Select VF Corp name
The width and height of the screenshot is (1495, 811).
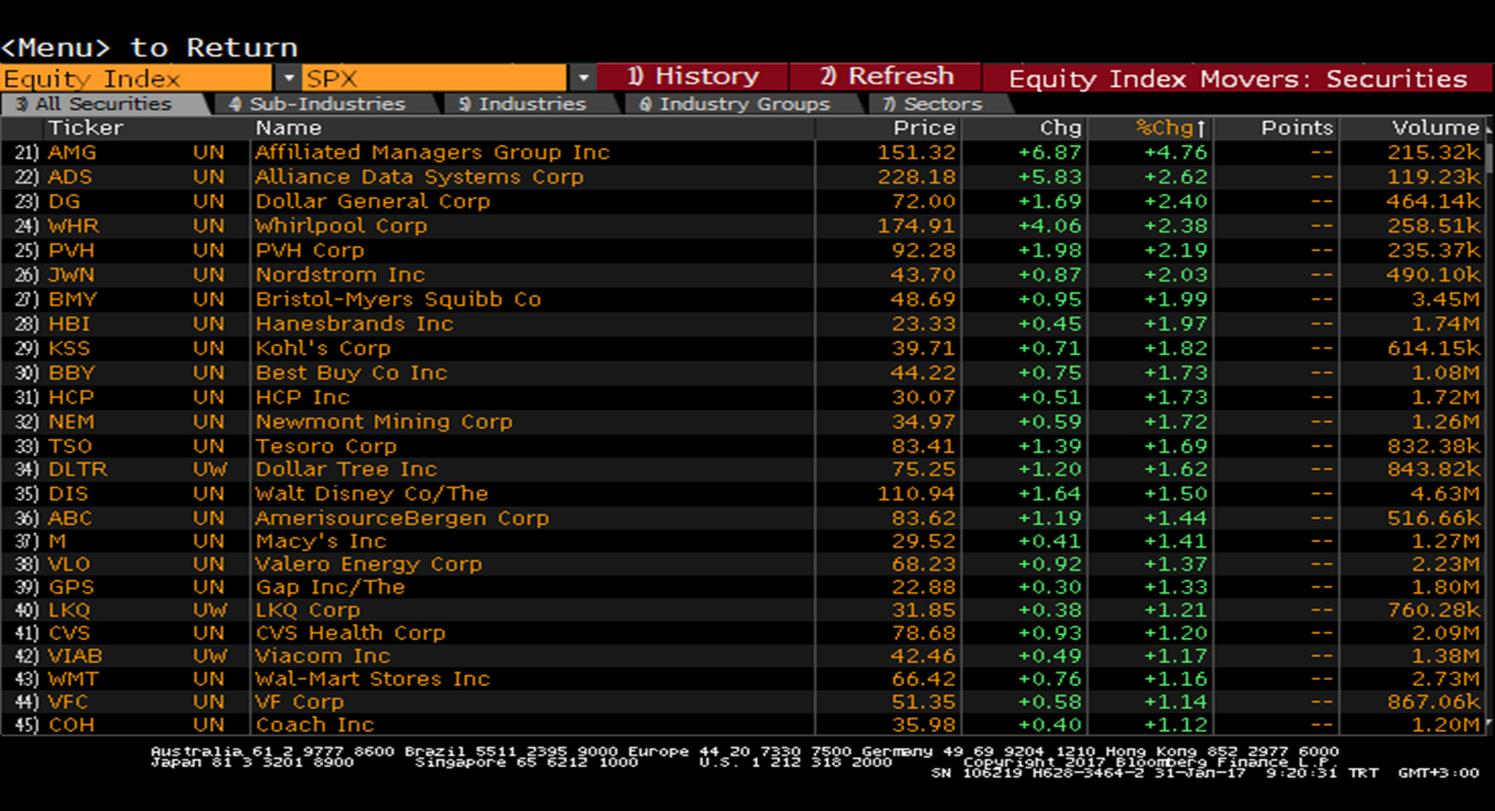pos(299,702)
